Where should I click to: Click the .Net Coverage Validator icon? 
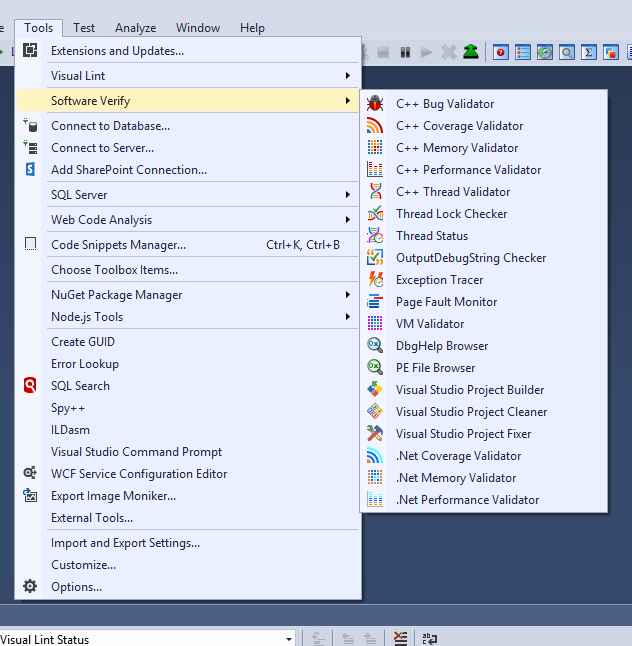pyautogui.click(x=375, y=456)
